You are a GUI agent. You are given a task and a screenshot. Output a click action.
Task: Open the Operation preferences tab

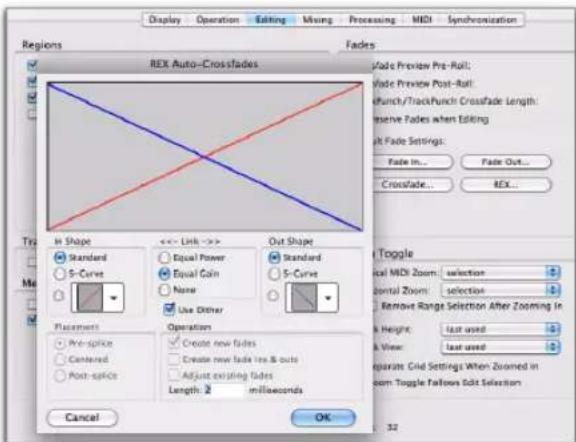(217, 20)
